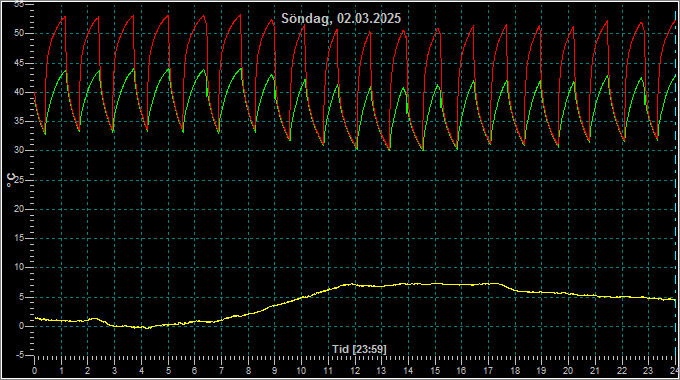Click hour 12 on the time axis

pos(355,371)
